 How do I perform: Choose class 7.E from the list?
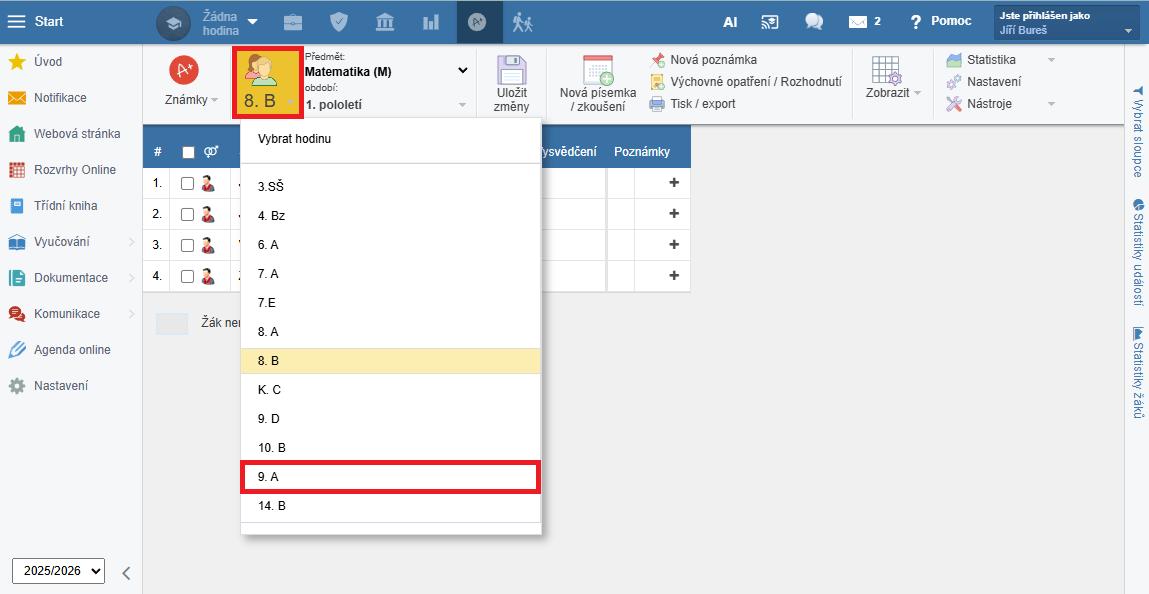(x=391, y=302)
